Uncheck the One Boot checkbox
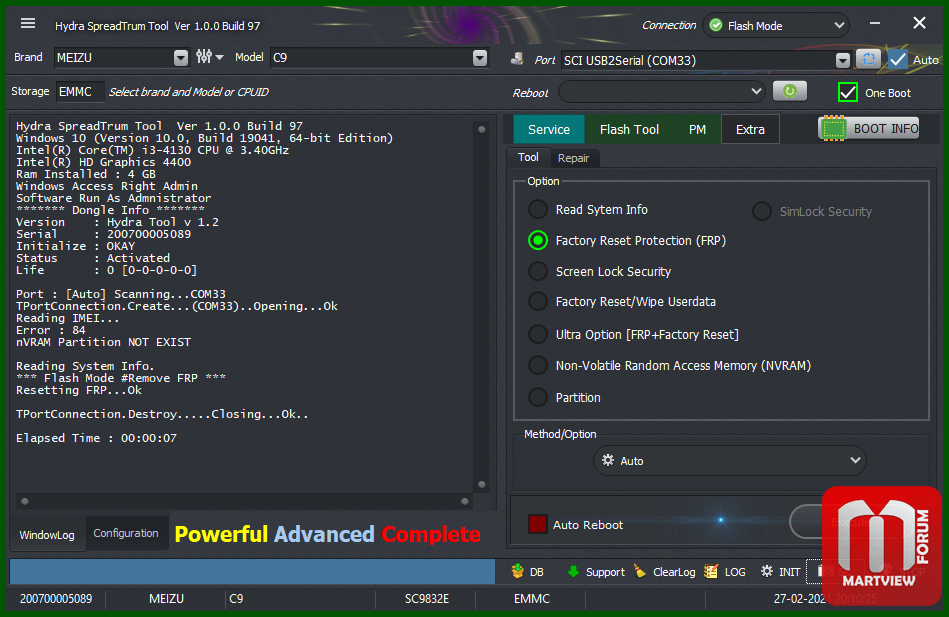Viewport: 949px width, 617px height. click(848, 92)
